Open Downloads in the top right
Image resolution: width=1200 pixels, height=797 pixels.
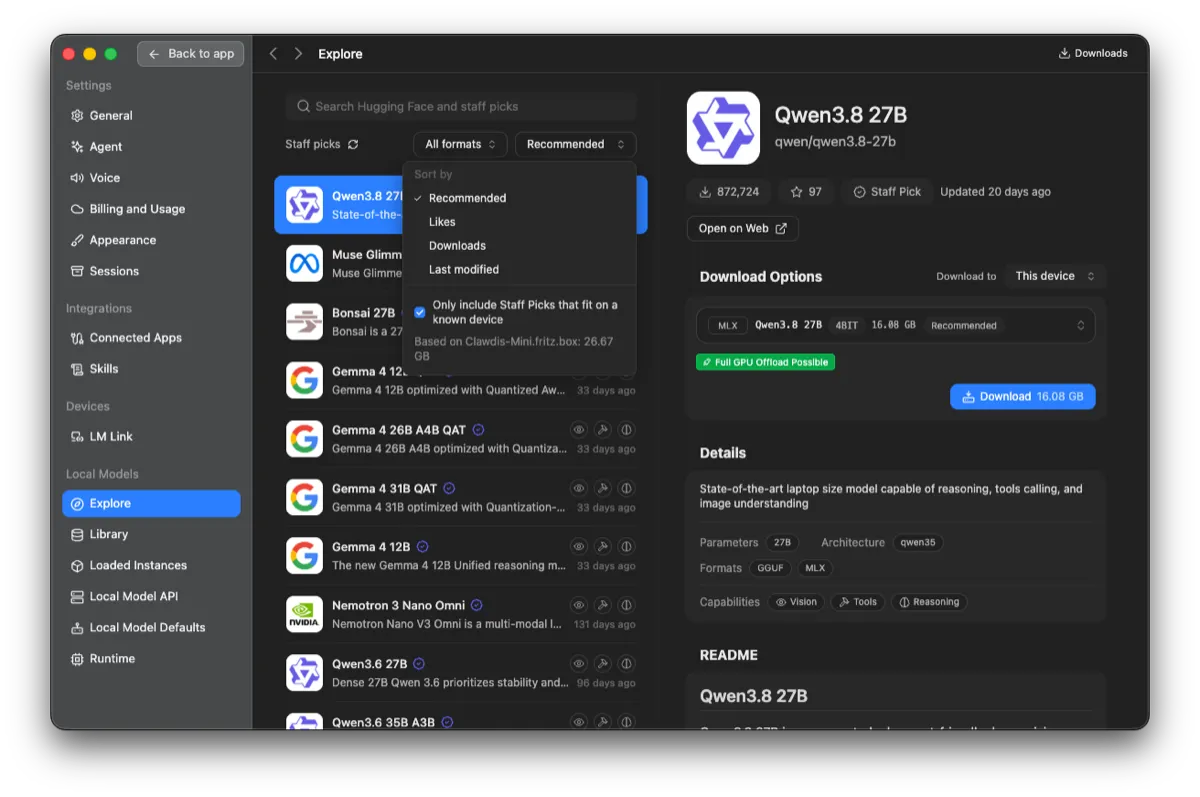[x=1093, y=54]
